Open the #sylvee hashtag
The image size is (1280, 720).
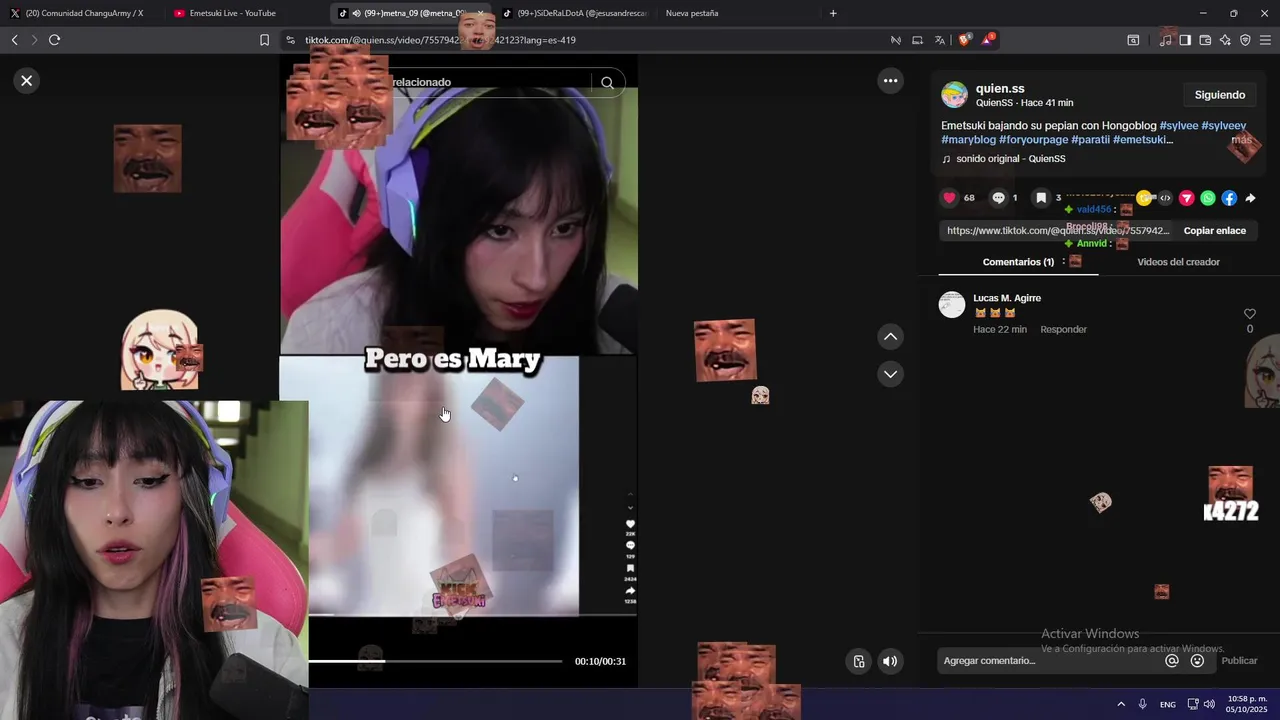tap(1178, 126)
